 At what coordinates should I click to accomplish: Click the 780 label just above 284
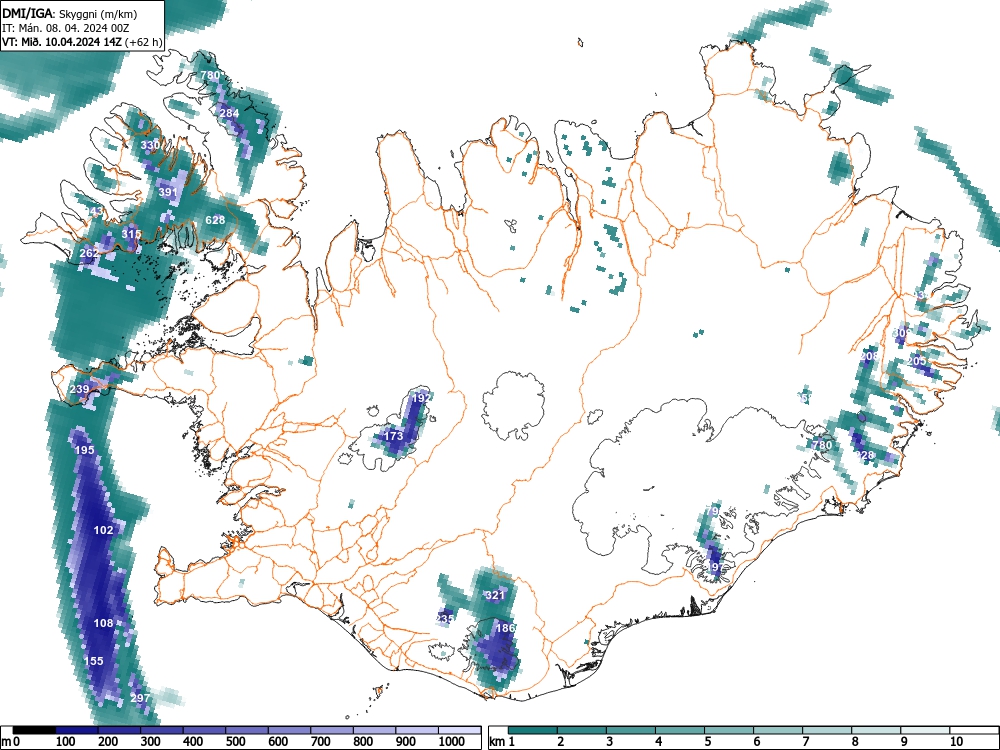tap(210, 75)
